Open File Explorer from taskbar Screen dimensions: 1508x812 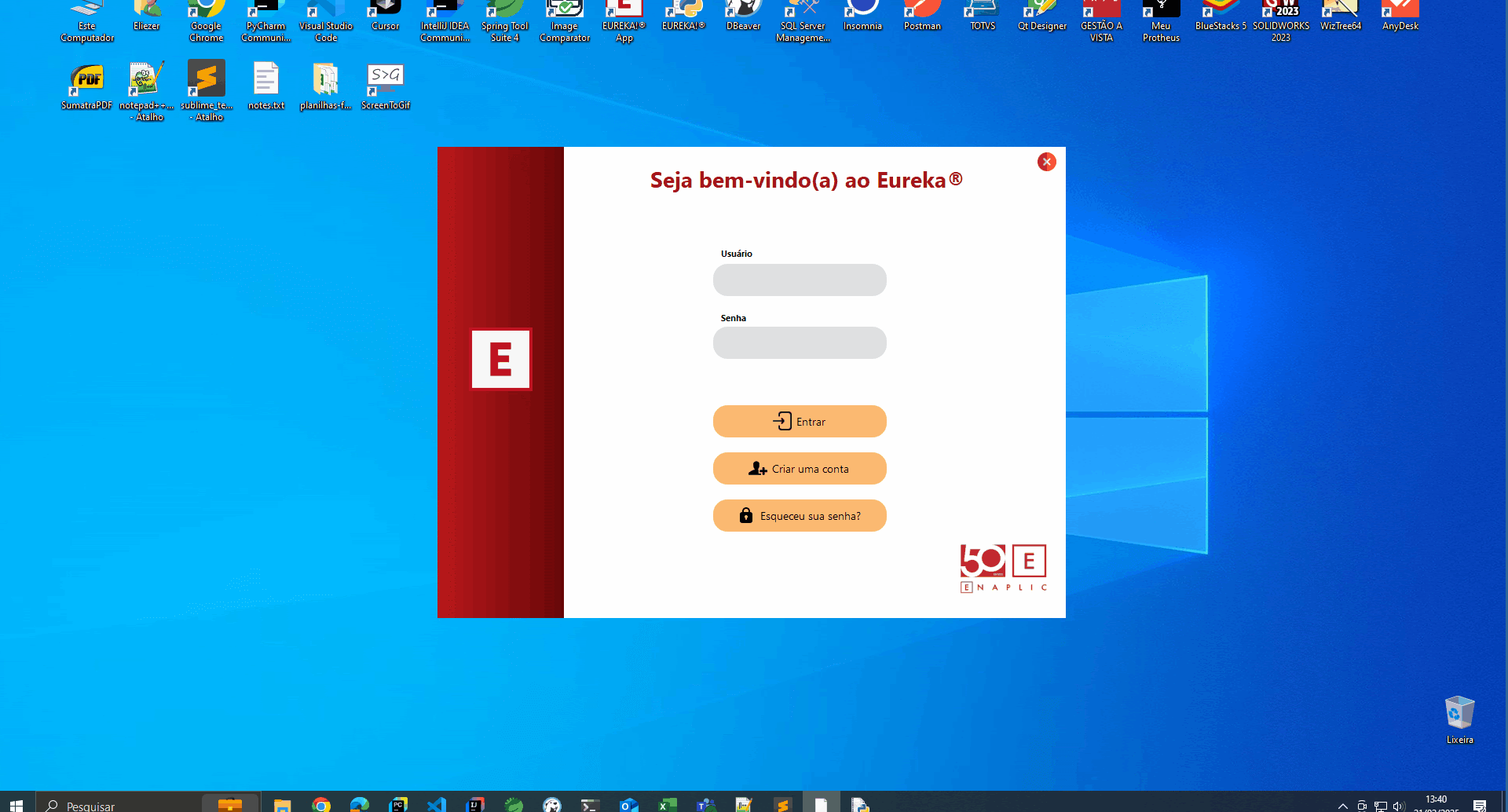(282, 805)
